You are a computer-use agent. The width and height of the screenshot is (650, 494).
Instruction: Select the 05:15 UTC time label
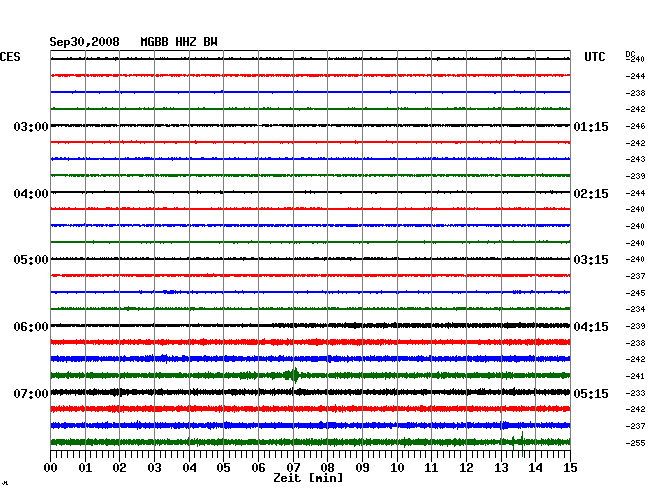pos(591,393)
